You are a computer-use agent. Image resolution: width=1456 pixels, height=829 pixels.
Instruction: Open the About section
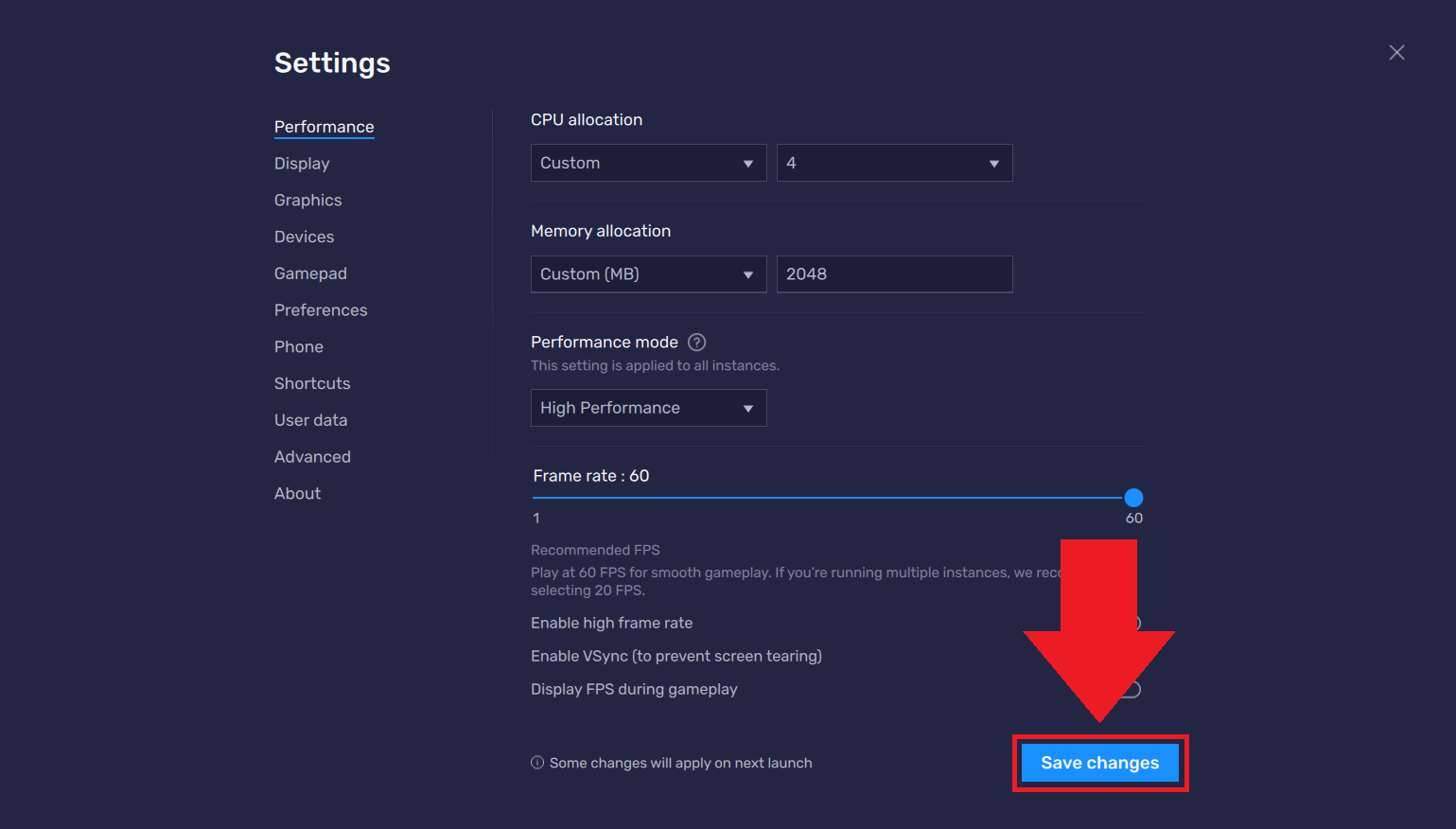[x=297, y=494]
